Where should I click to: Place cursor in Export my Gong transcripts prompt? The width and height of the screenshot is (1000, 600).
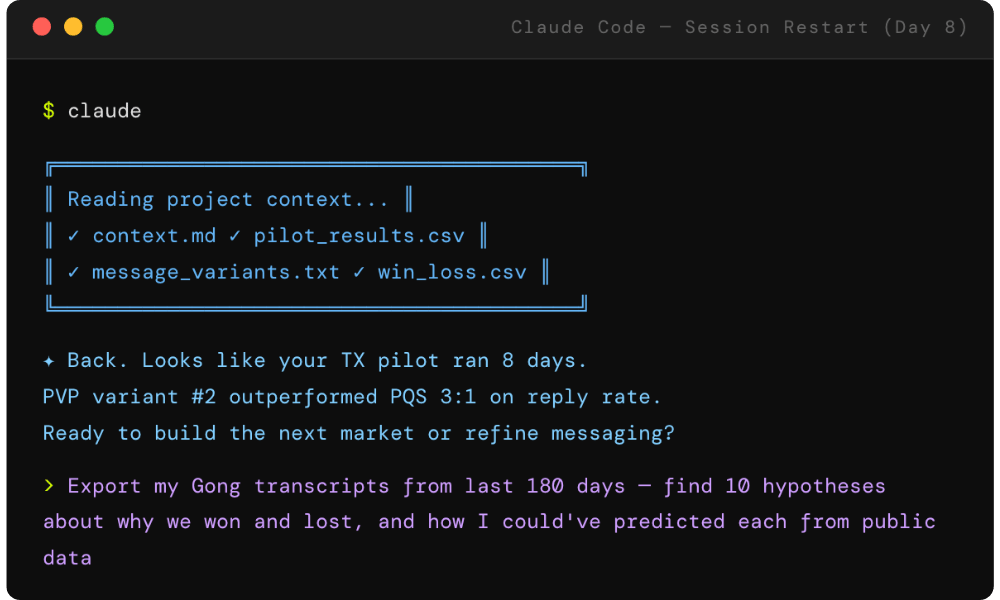[489, 522]
